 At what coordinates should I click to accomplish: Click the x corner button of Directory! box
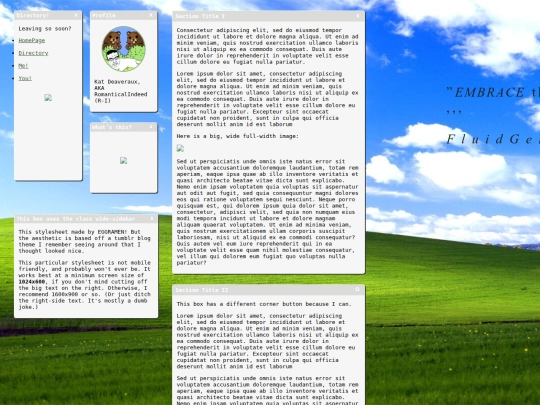tap(76, 15)
